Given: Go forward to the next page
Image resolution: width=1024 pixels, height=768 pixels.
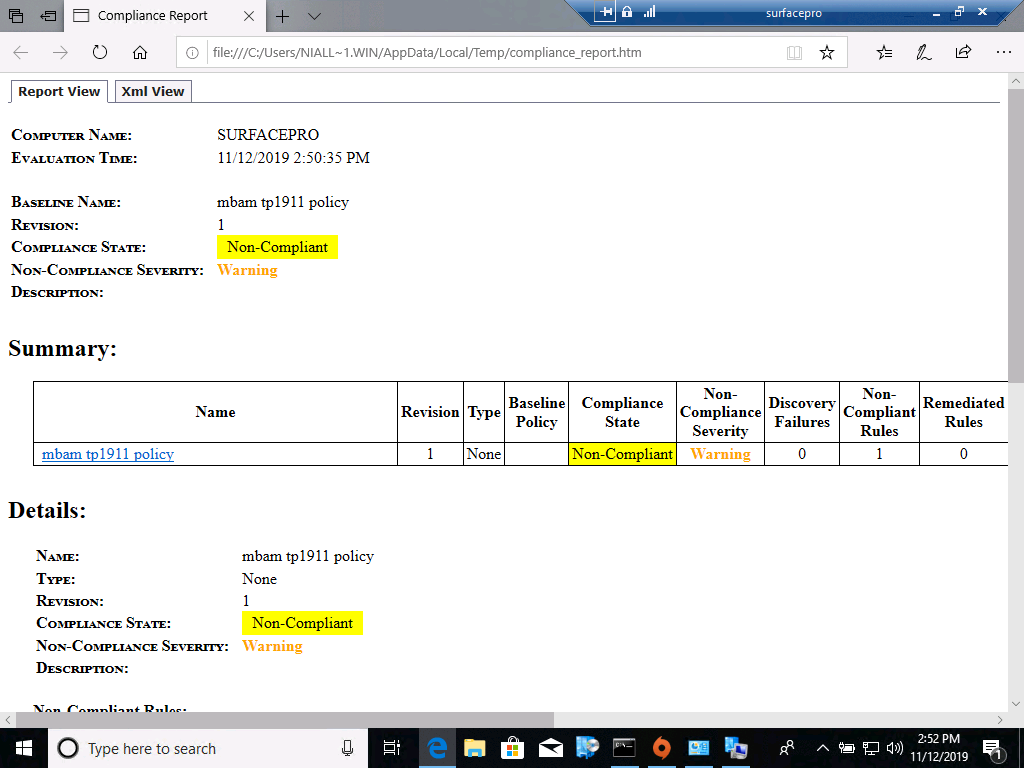Looking at the screenshot, I should (x=60, y=52).
